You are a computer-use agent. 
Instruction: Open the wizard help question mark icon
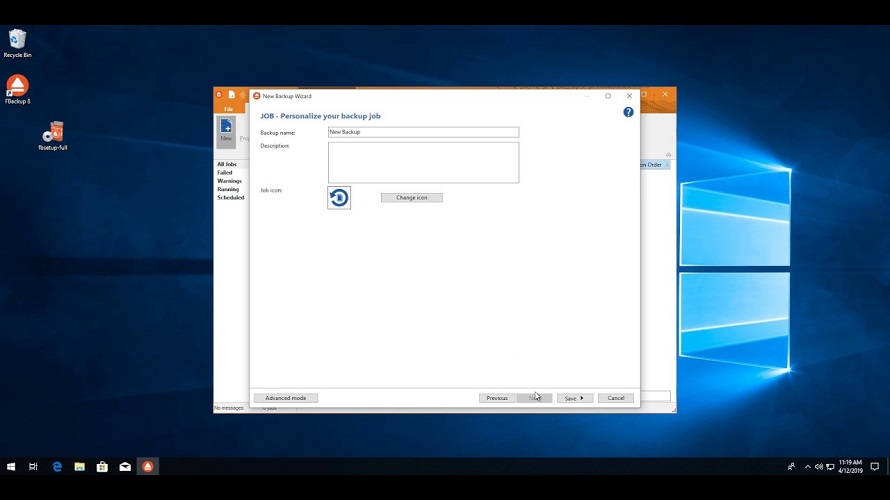[x=628, y=112]
